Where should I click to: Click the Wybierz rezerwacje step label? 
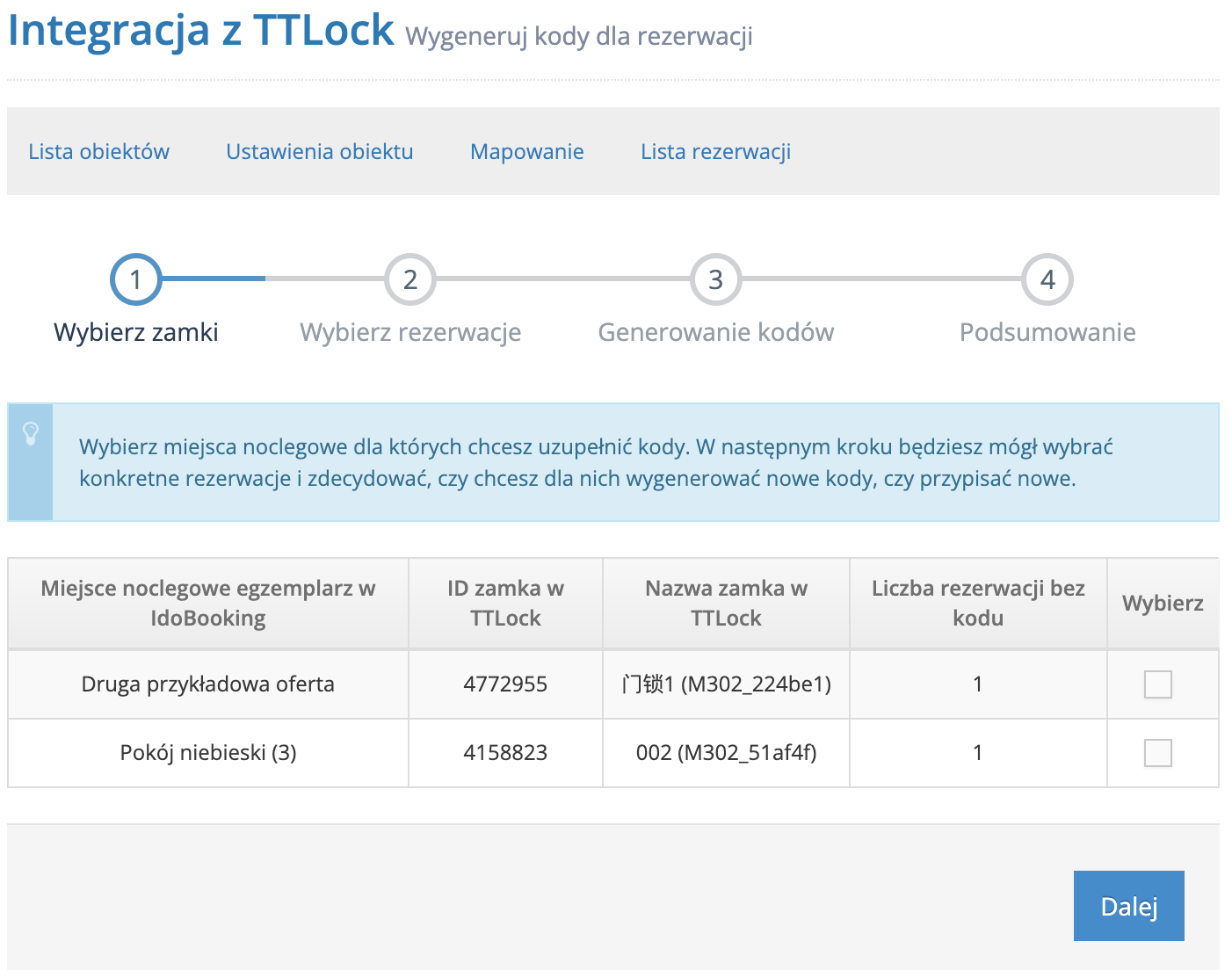pos(410,332)
